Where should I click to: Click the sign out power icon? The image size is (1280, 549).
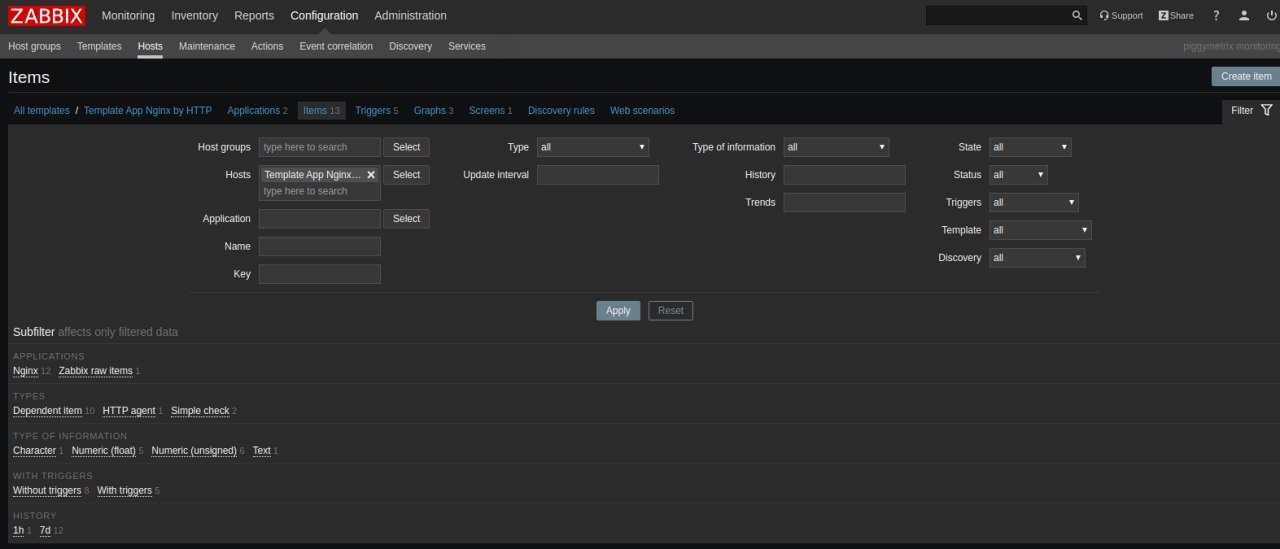coord(1271,15)
